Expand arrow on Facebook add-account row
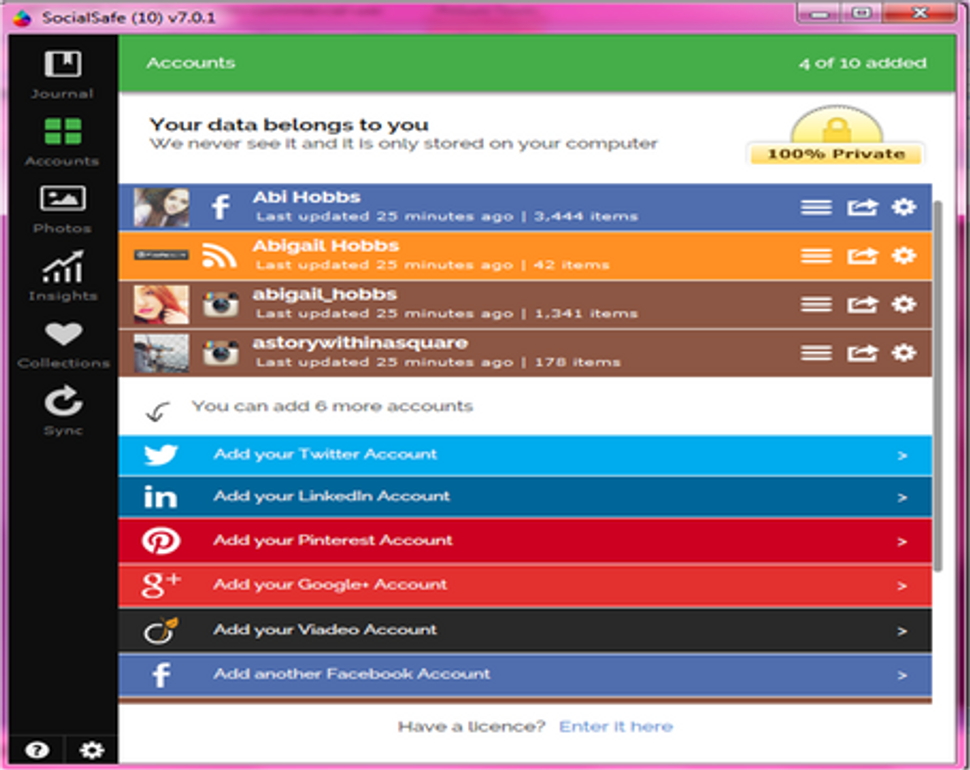The width and height of the screenshot is (970, 770). (902, 675)
